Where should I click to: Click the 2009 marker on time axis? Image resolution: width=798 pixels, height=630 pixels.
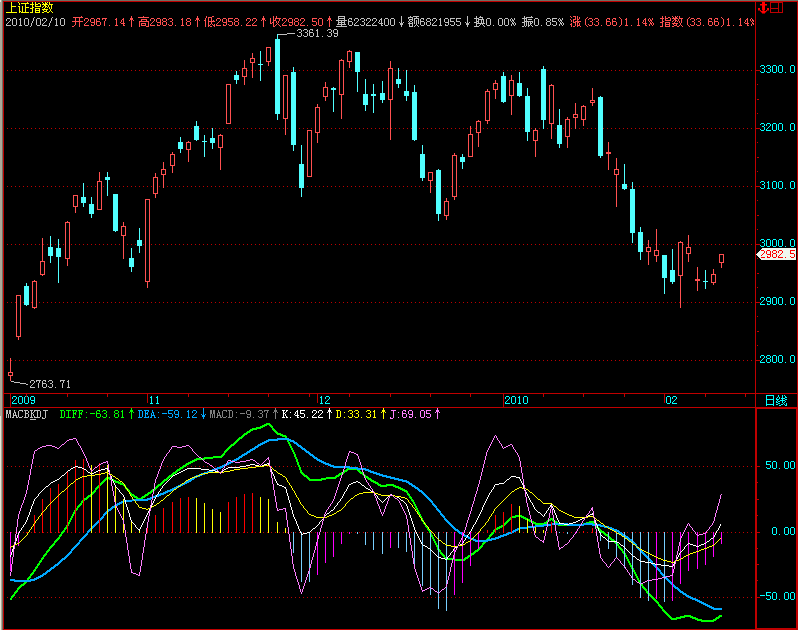23,400
